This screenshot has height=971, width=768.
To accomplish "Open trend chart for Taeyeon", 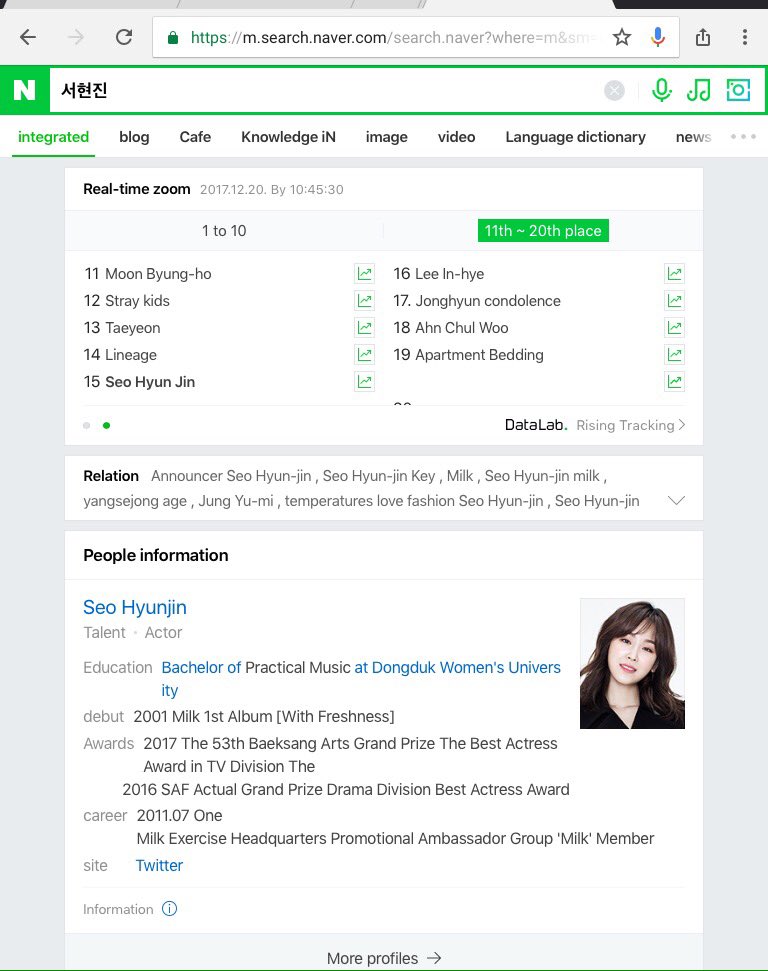I will (364, 328).
